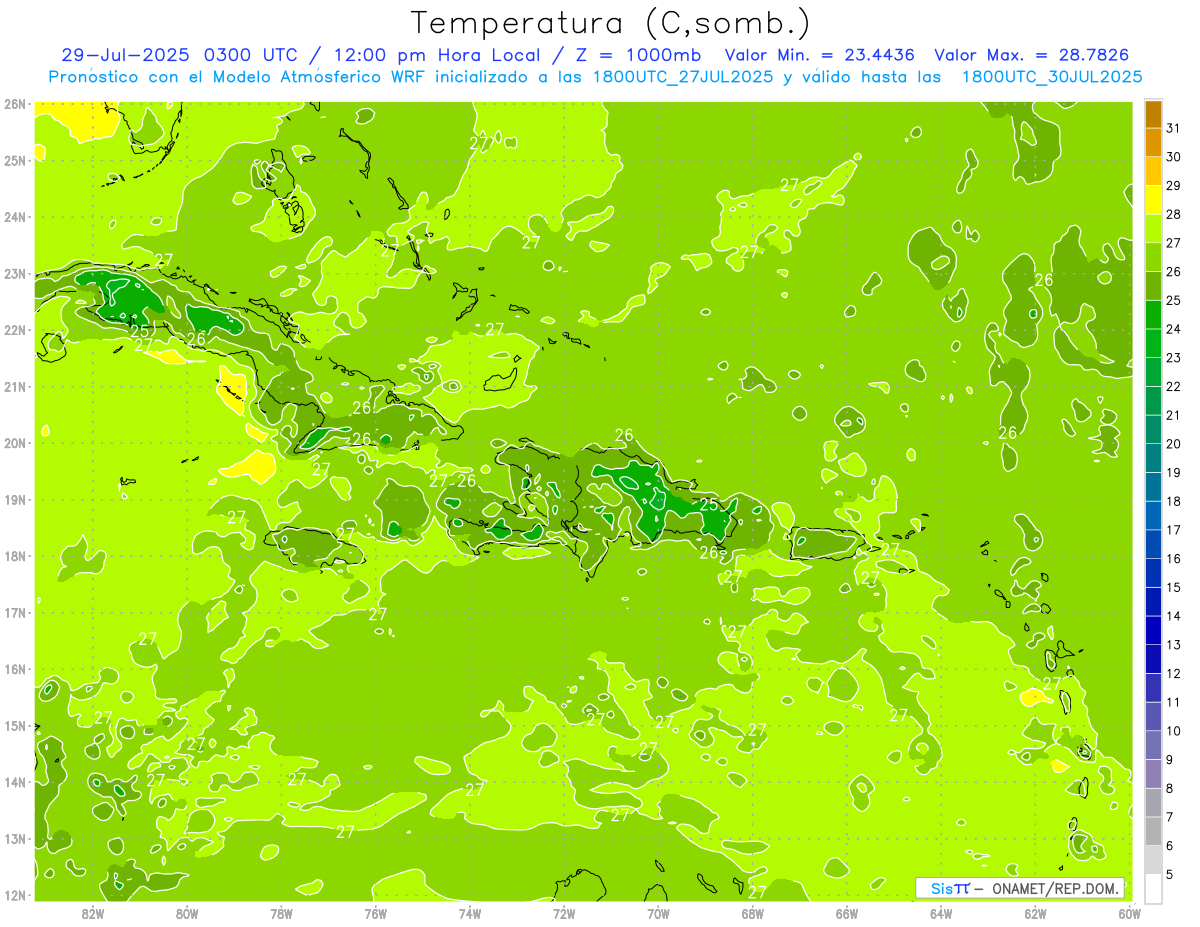Click the "Z = 1000mb" level text
Viewport: 1200px width, 927px height.
[x=638, y=55]
